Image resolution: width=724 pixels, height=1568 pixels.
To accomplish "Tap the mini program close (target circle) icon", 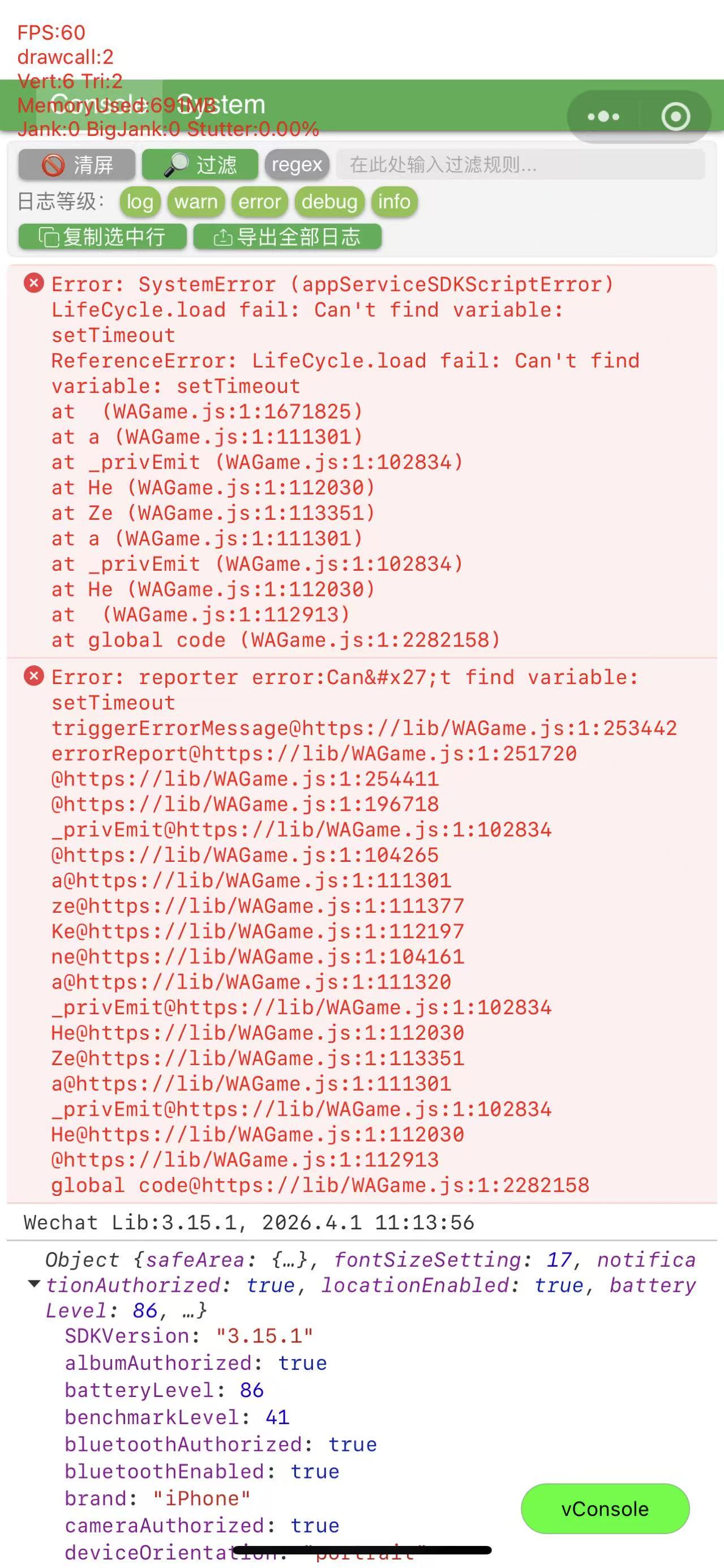I will [675, 116].
